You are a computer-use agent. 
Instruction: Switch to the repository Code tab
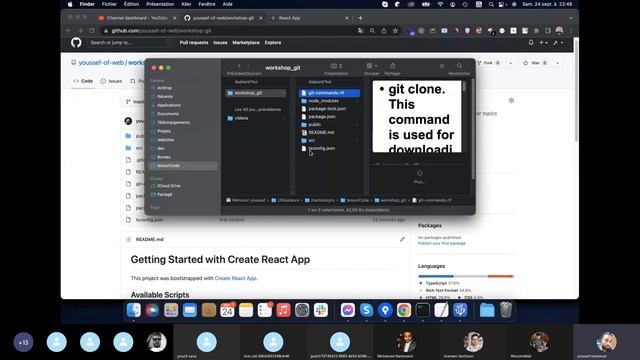(83, 81)
